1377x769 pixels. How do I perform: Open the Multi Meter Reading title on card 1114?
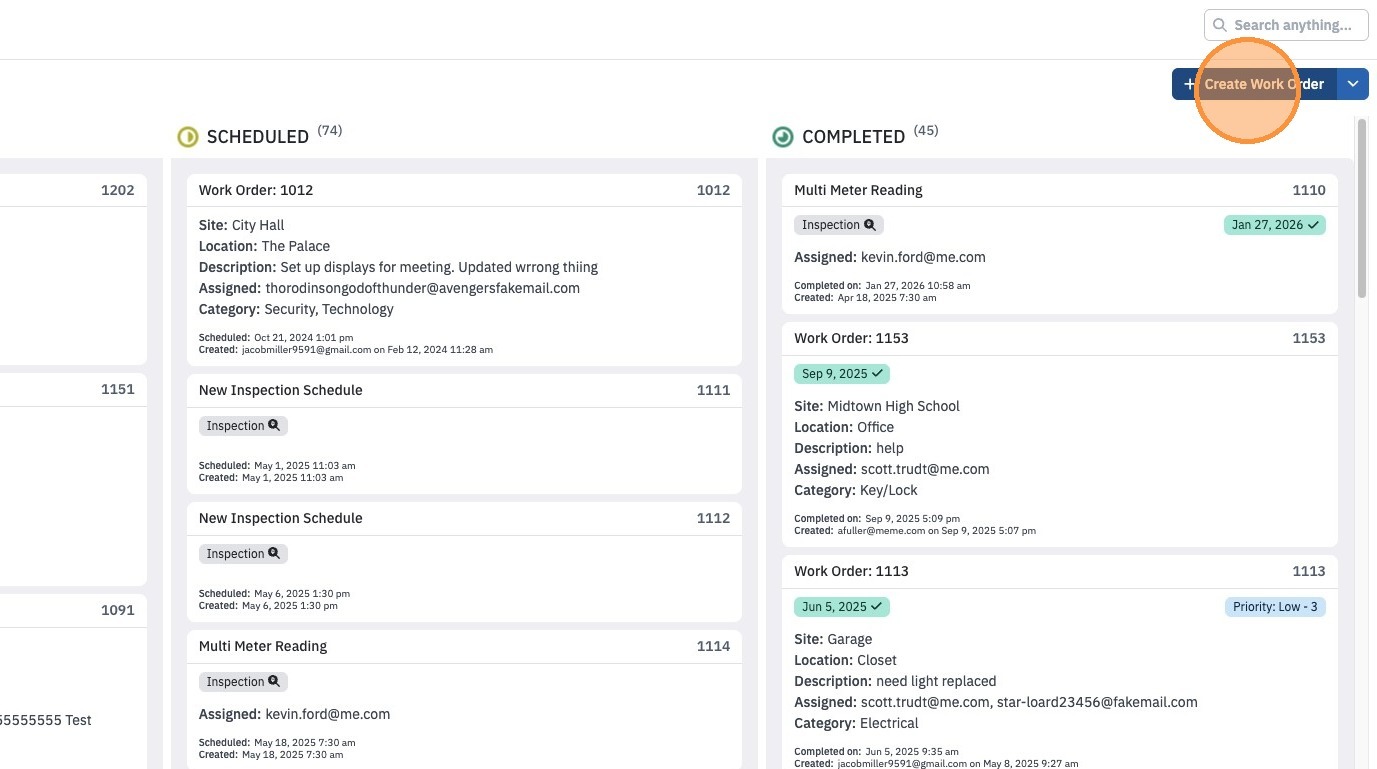pyautogui.click(x=263, y=646)
